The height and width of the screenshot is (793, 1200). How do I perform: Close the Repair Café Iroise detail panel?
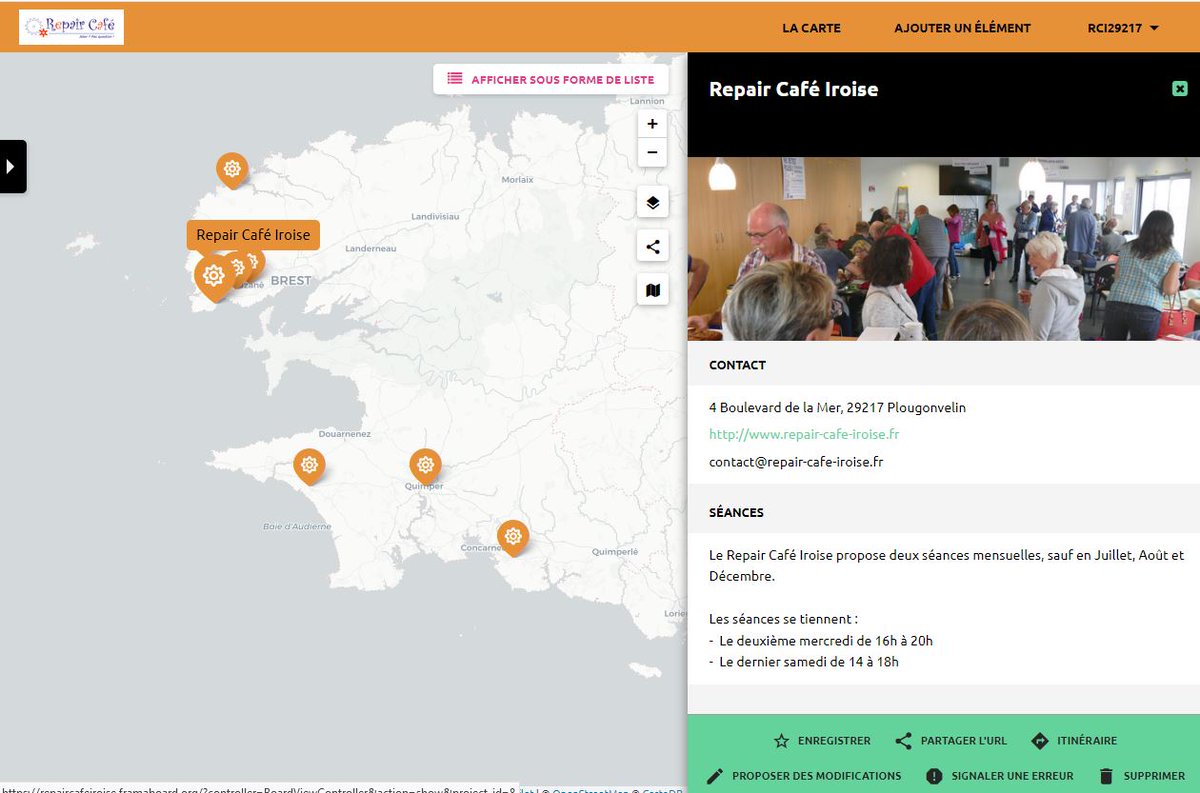1180,88
